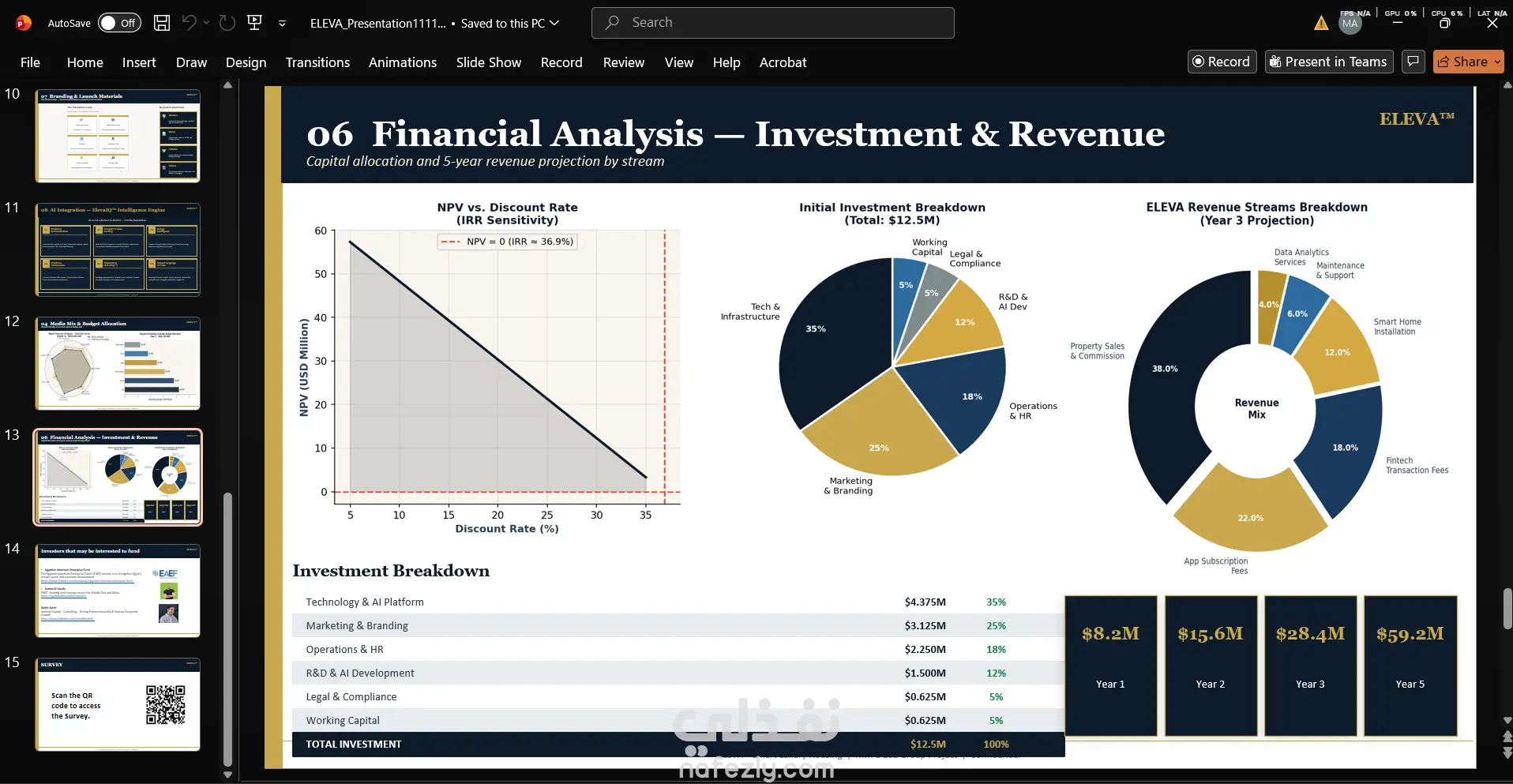
Task: Click the main editor scrollbar thumb
Action: pyautogui.click(x=1507, y=610)
